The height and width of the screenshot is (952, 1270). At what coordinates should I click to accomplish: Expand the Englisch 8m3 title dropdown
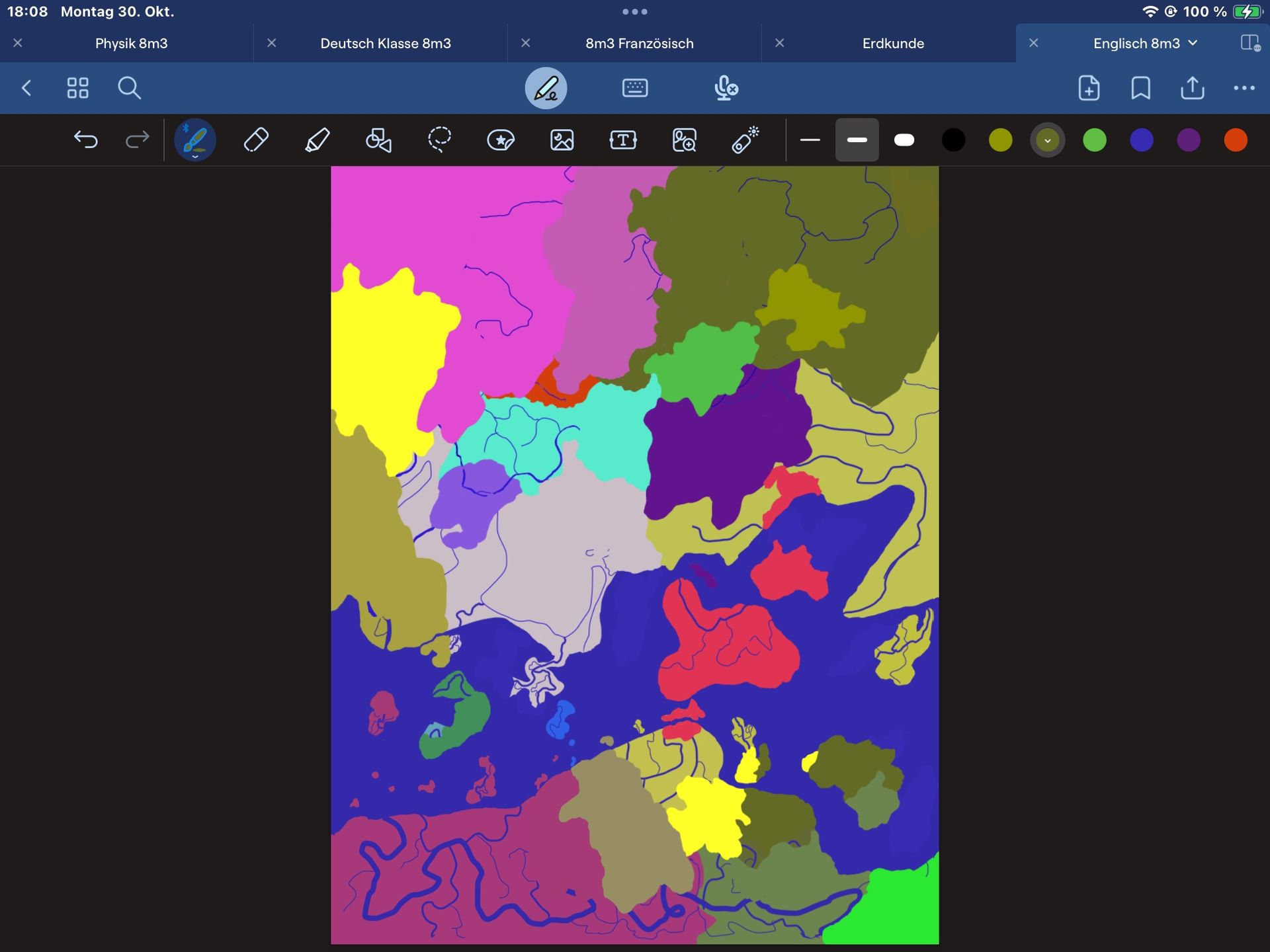click(x=1193, y=43)
